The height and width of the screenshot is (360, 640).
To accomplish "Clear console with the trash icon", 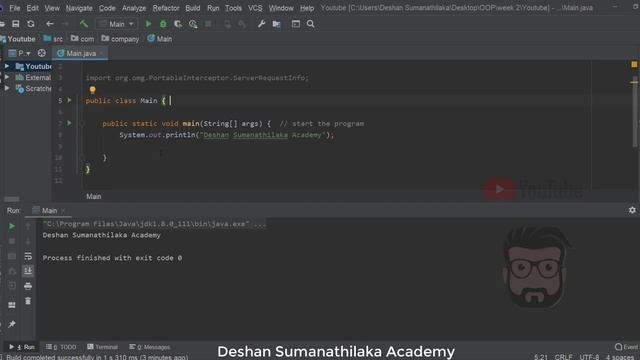I will 28,301.
